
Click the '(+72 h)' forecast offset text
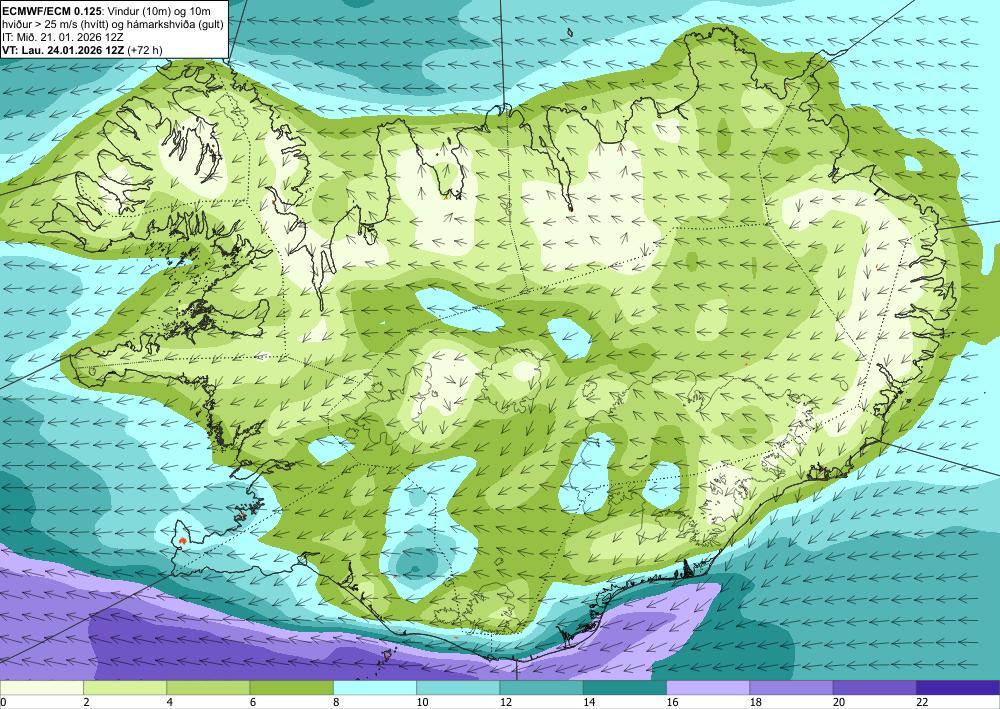coord(145,49)
